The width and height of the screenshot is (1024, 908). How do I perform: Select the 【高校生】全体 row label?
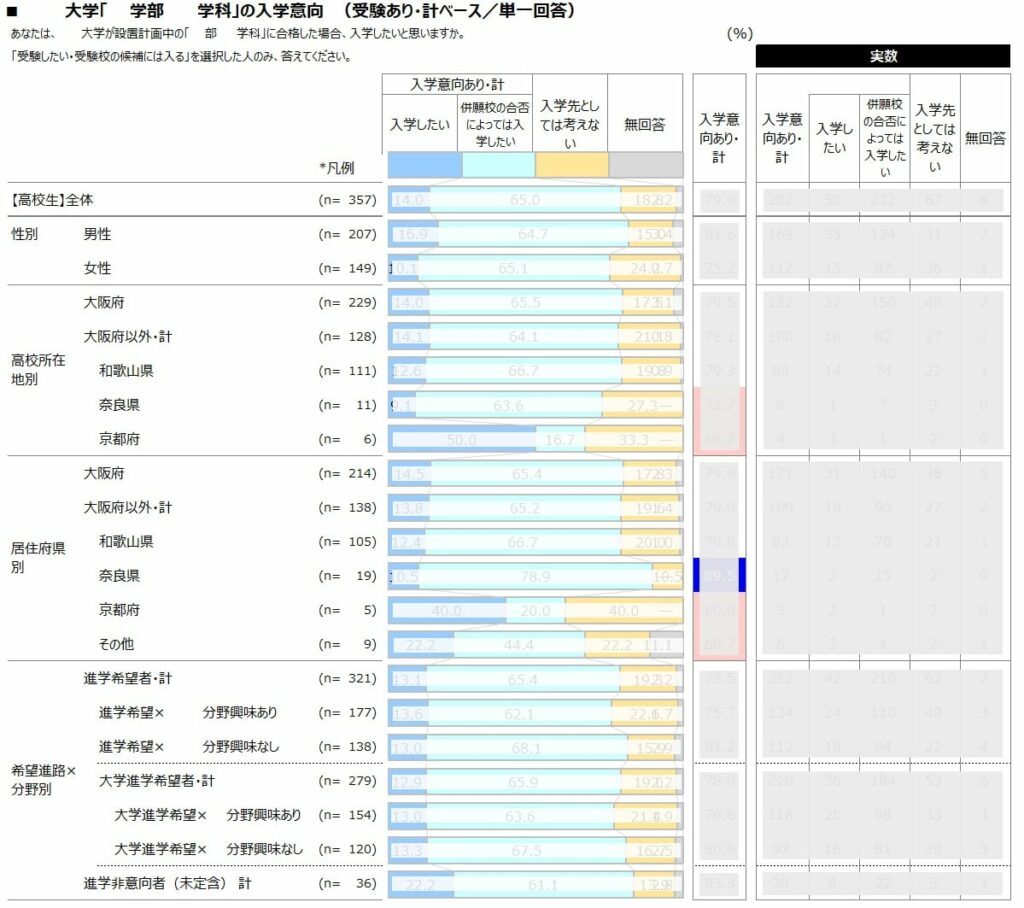click(51, 200)
